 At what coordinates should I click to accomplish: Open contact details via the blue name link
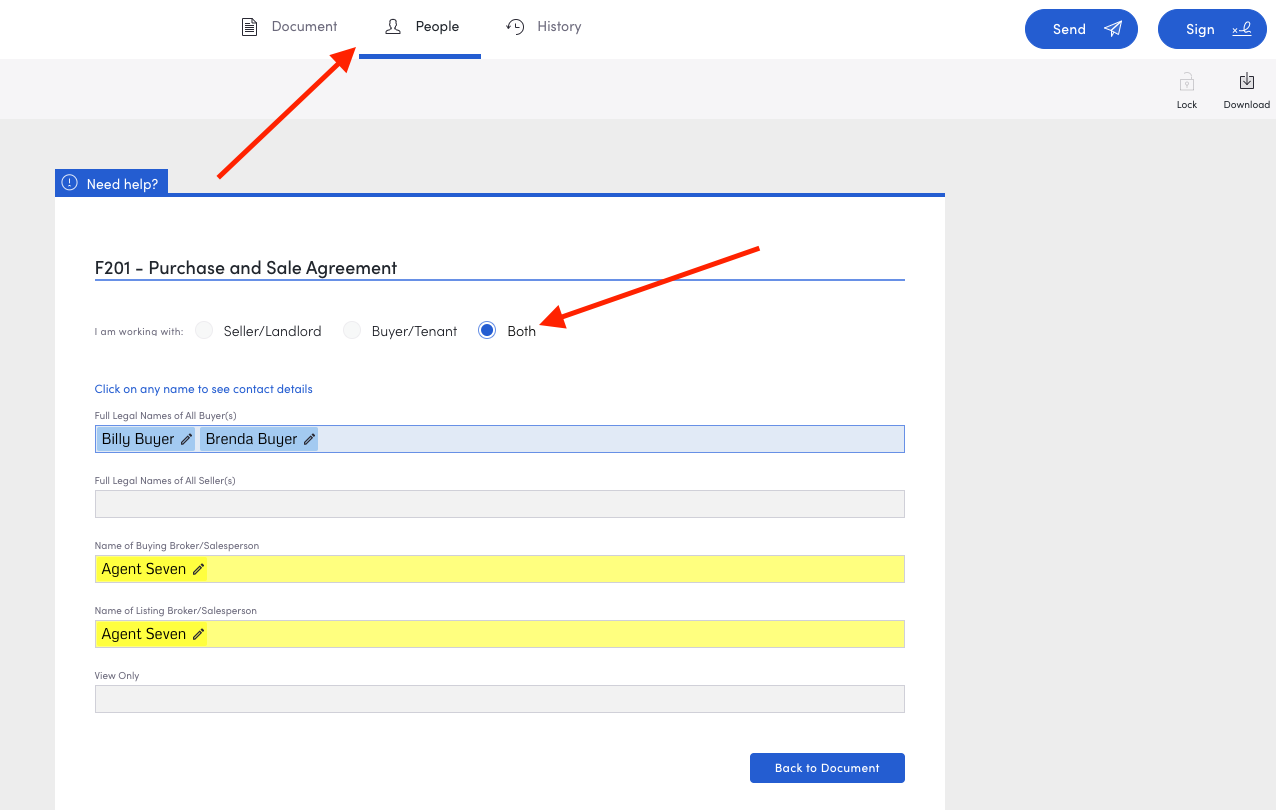[203, 389]
